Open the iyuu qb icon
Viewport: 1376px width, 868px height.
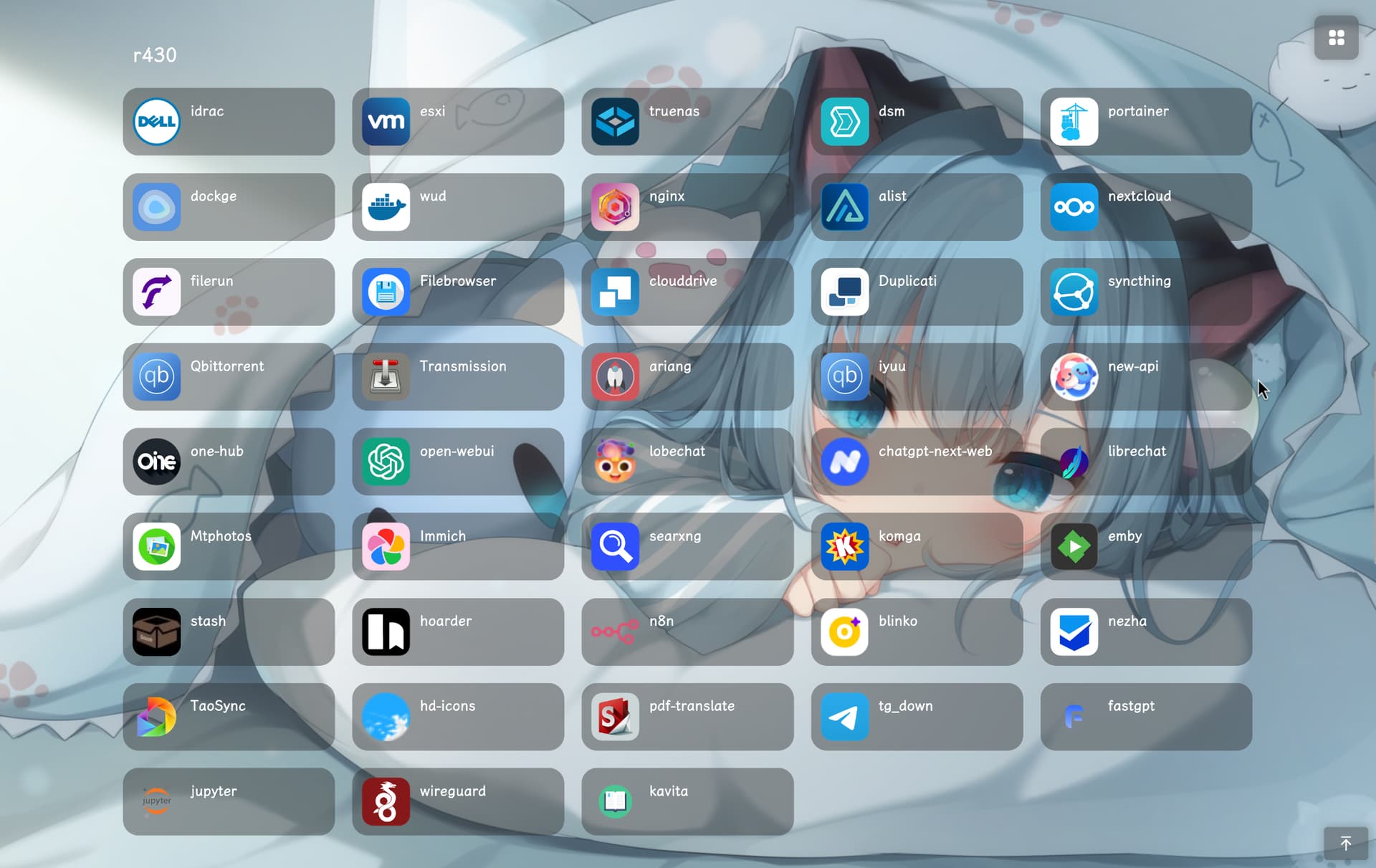[x=844, y=377]
